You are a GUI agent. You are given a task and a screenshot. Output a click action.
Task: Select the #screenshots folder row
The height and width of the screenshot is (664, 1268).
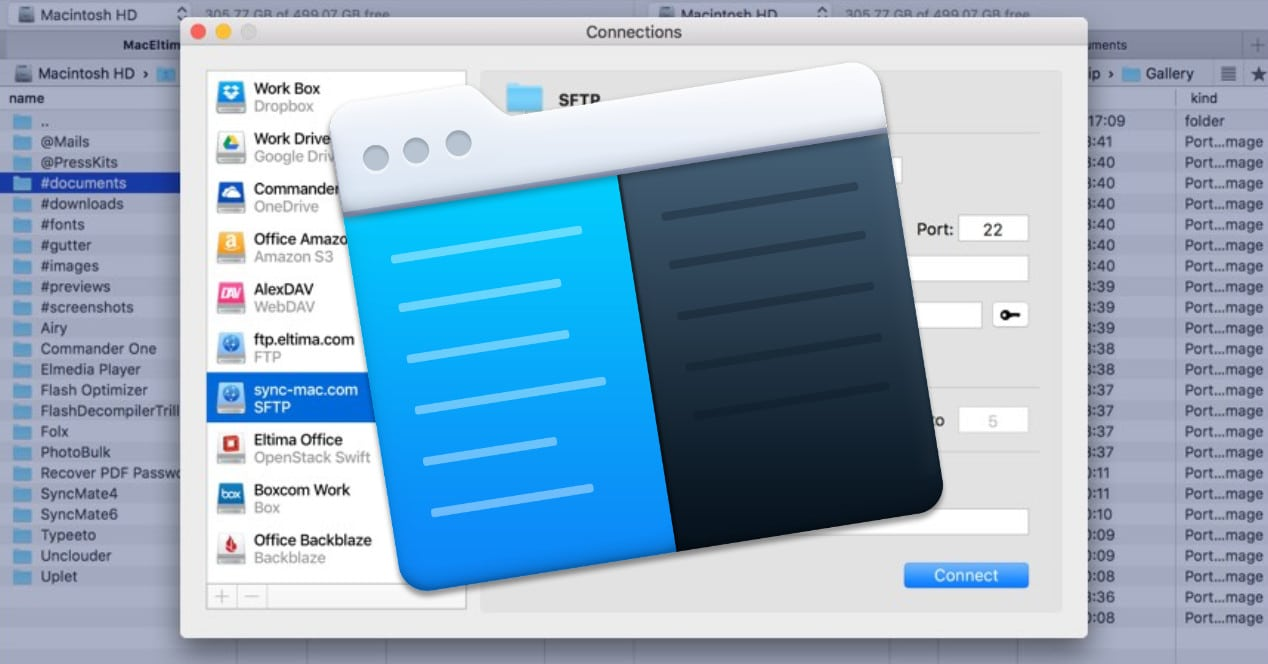90,307
